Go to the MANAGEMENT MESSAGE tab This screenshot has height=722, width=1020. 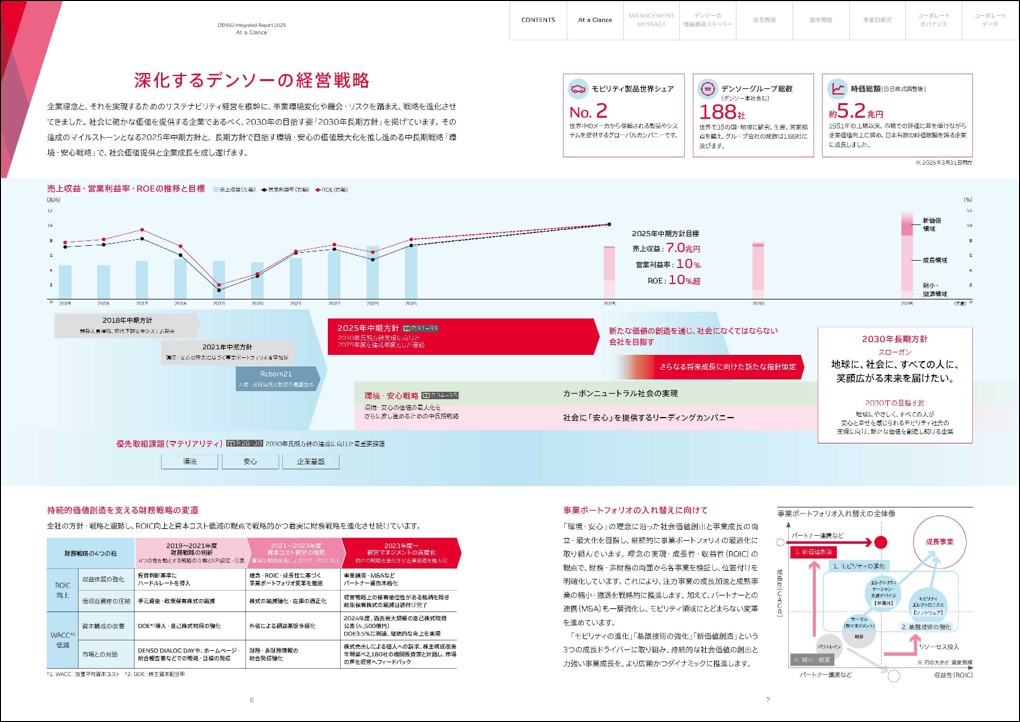tap(651, 20)
